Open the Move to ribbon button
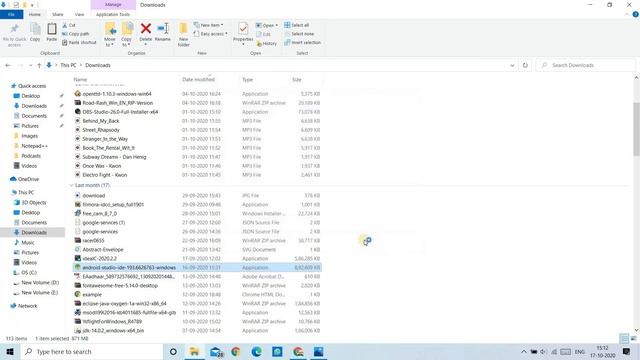 pos(110,34)
